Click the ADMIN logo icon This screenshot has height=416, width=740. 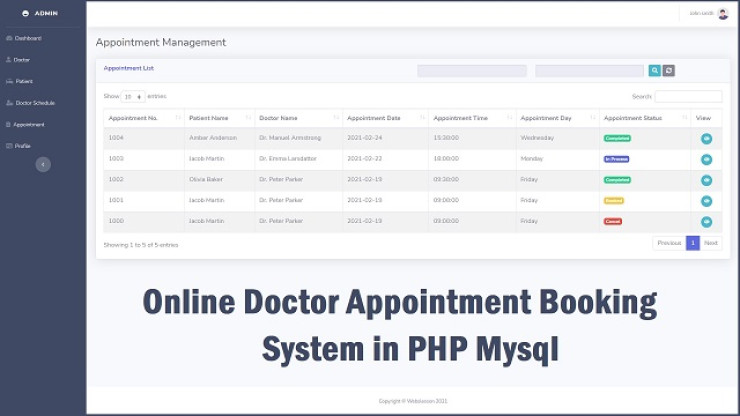[25, 13]
